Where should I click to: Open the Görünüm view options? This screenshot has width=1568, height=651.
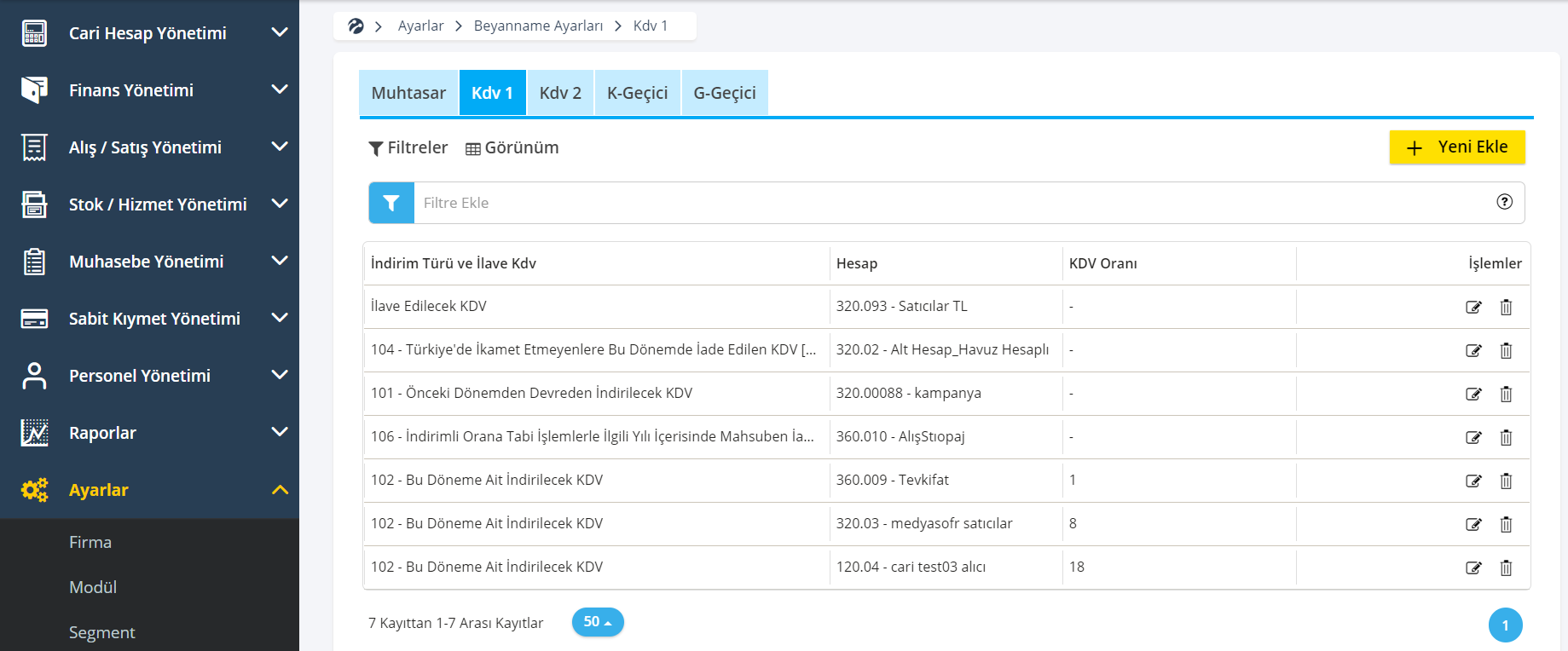click(x=512, y=148)
